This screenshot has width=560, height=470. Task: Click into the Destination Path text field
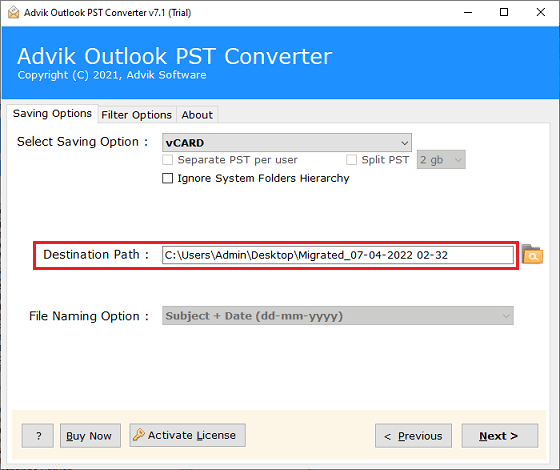[x=338, y=255]
